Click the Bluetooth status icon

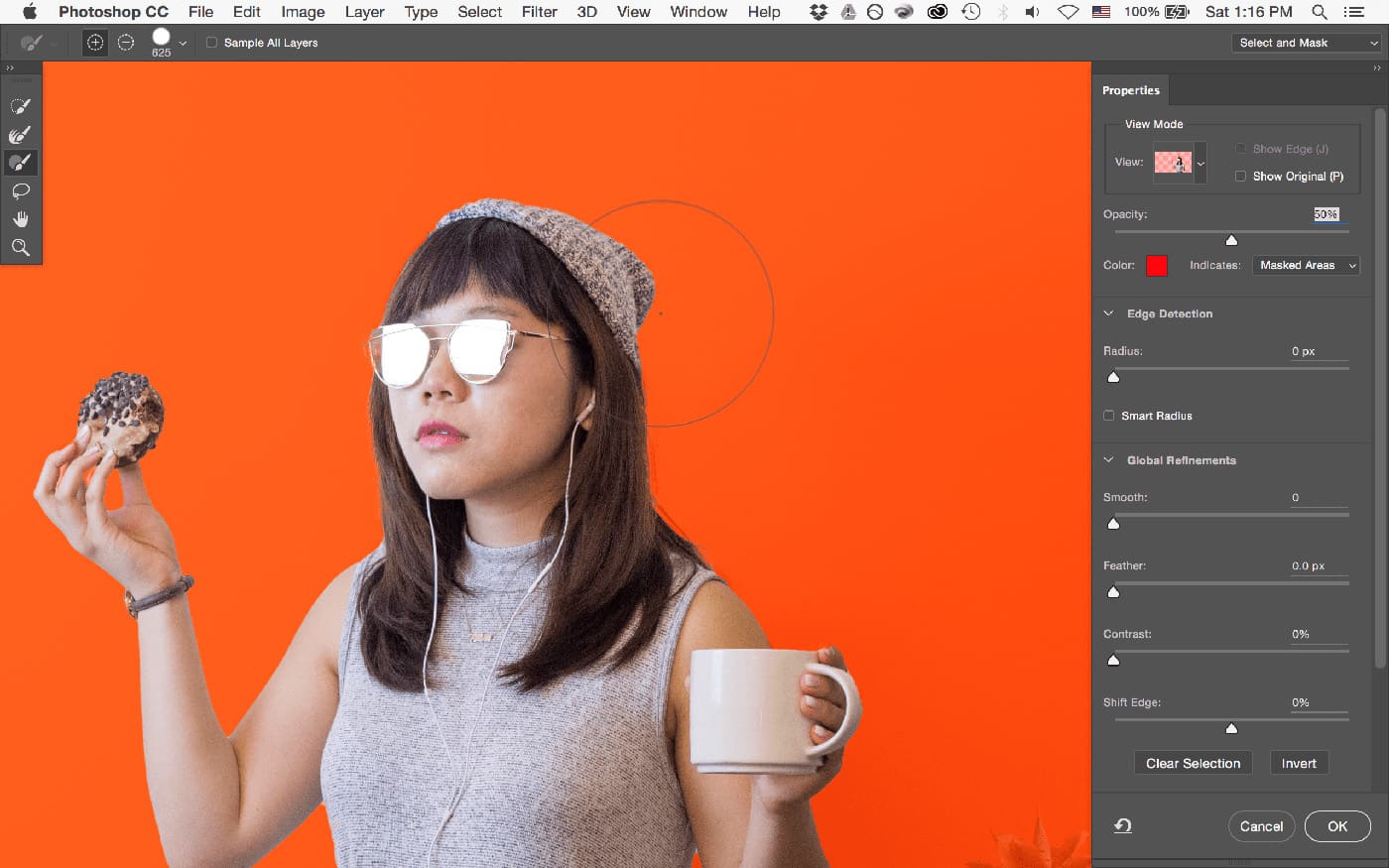[1003, 12]
